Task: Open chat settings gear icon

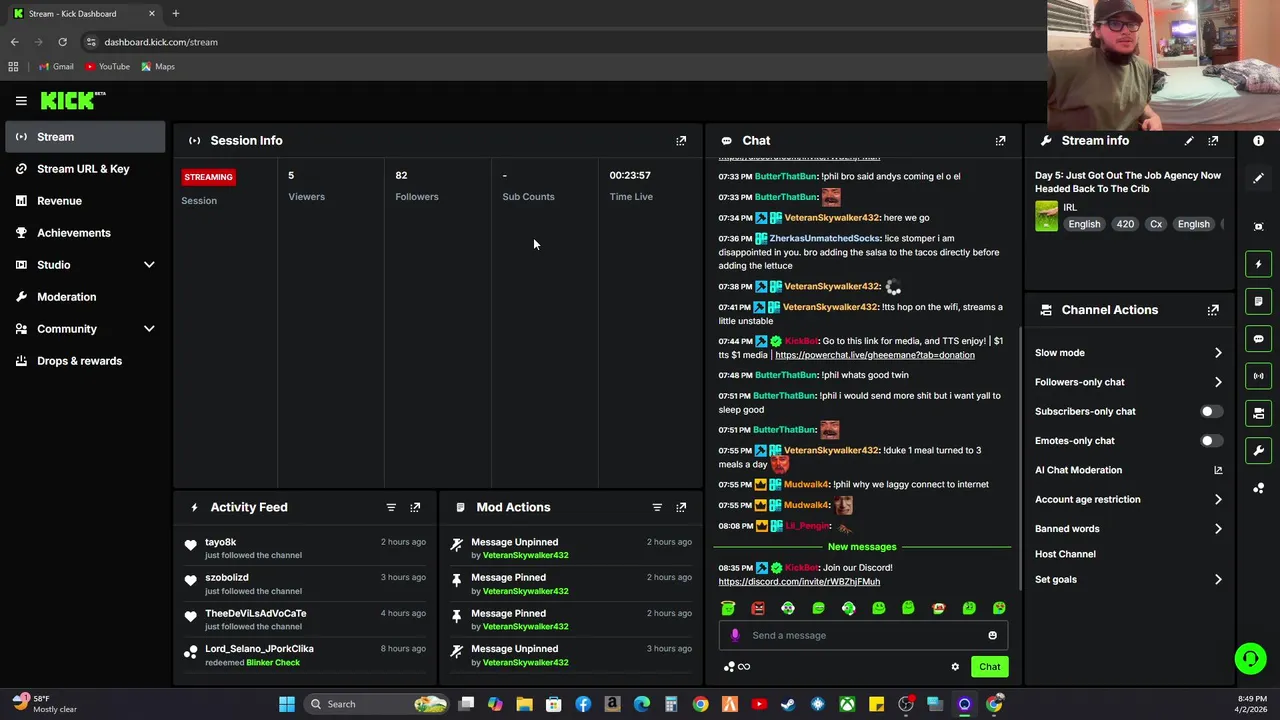Action: [x=955, y=667]
